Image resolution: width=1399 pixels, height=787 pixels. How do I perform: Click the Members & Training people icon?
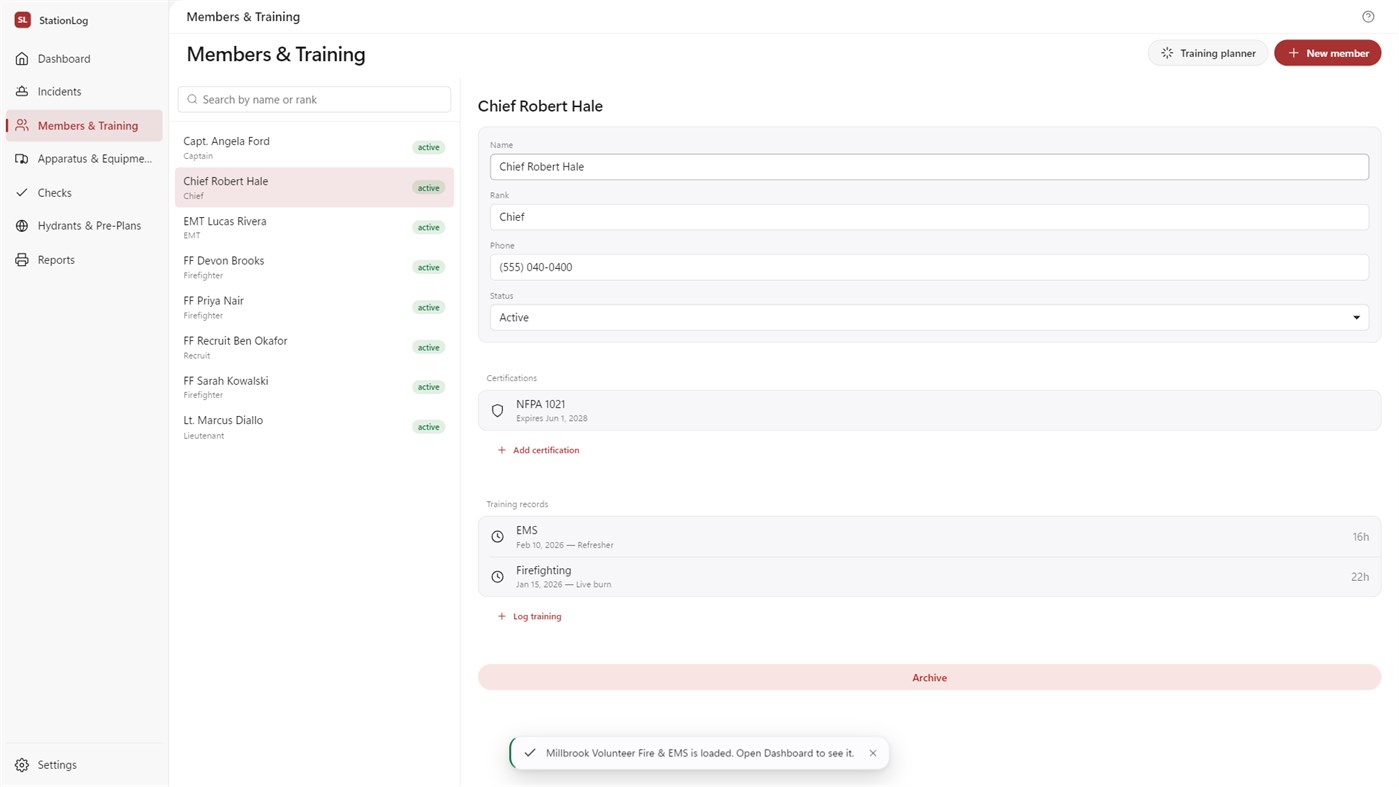tap(22, 126)
